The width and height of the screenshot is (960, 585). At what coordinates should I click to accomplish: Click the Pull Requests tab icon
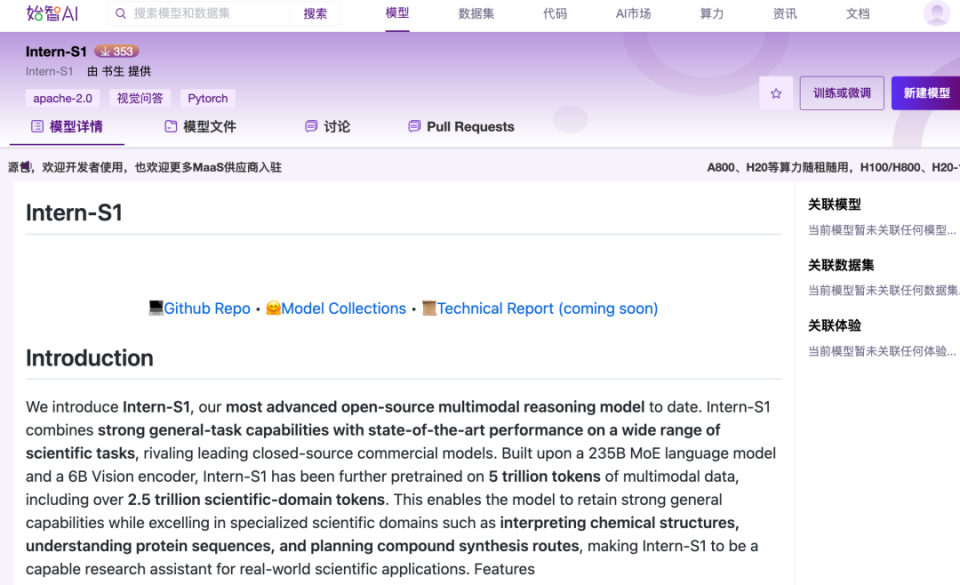pos(414,127)
